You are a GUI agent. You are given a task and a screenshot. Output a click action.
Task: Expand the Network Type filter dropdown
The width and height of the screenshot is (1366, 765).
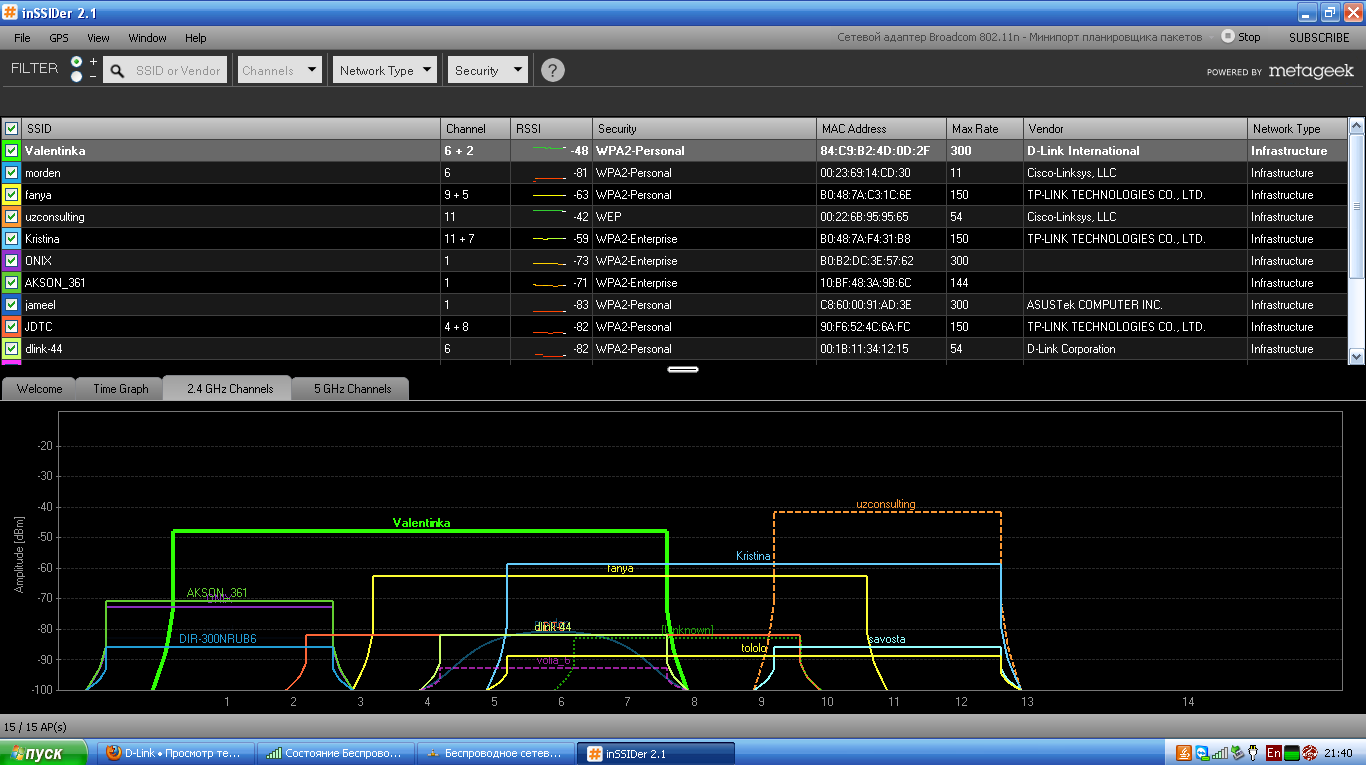(x=385, y=70)
